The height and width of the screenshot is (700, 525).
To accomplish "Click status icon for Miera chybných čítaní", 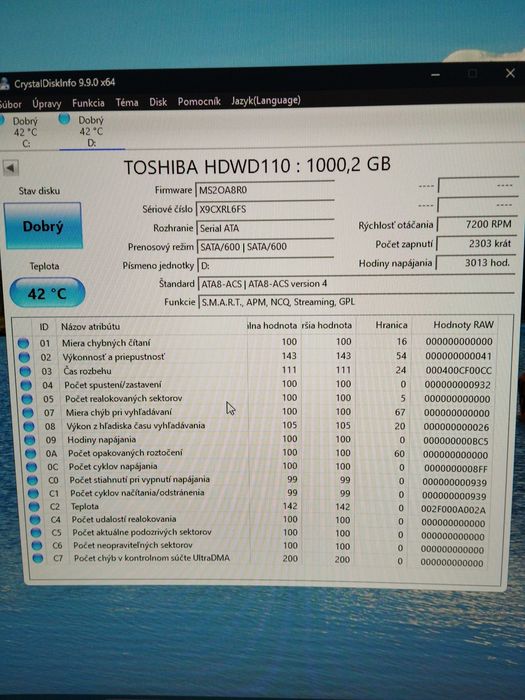I will (23, 343).
